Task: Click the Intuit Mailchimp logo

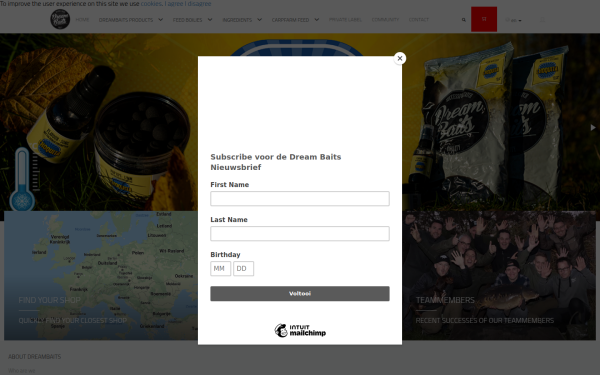Action: (300, 331)
